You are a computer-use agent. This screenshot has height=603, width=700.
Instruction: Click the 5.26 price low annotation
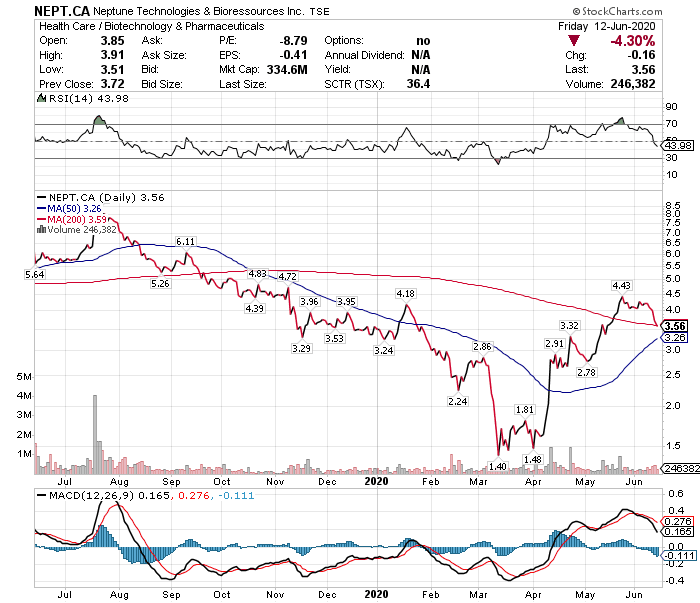coord(160,284)
